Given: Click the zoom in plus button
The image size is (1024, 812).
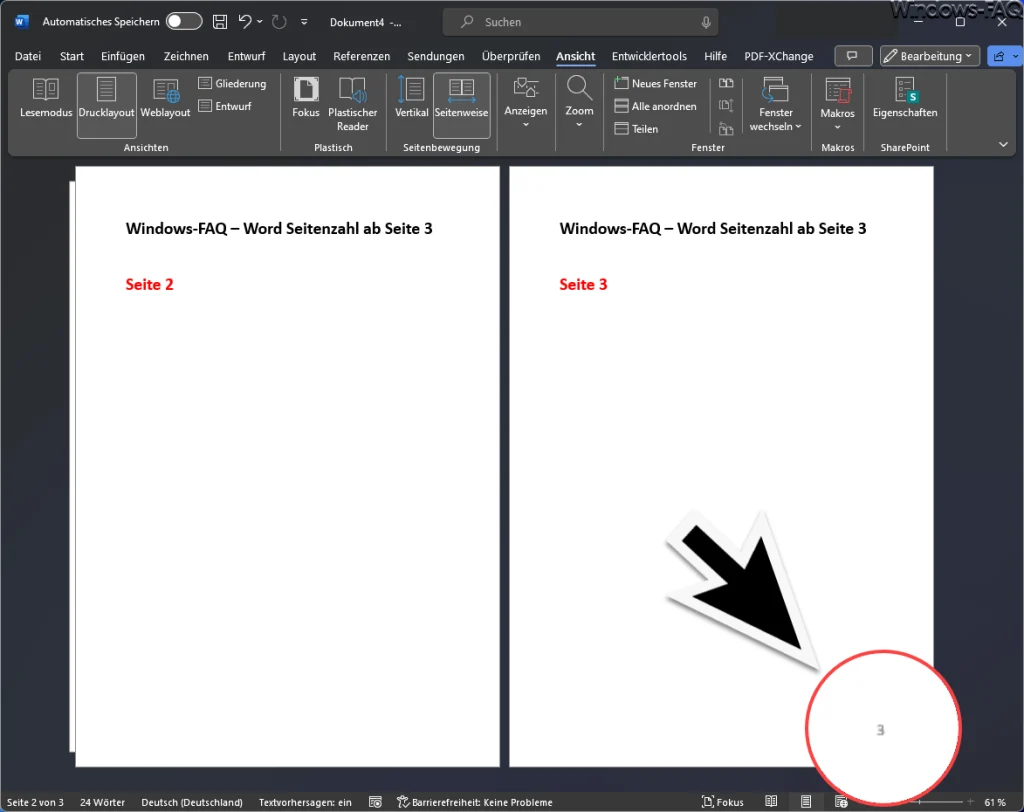Looking at the screenshot, I should (970, 802).
